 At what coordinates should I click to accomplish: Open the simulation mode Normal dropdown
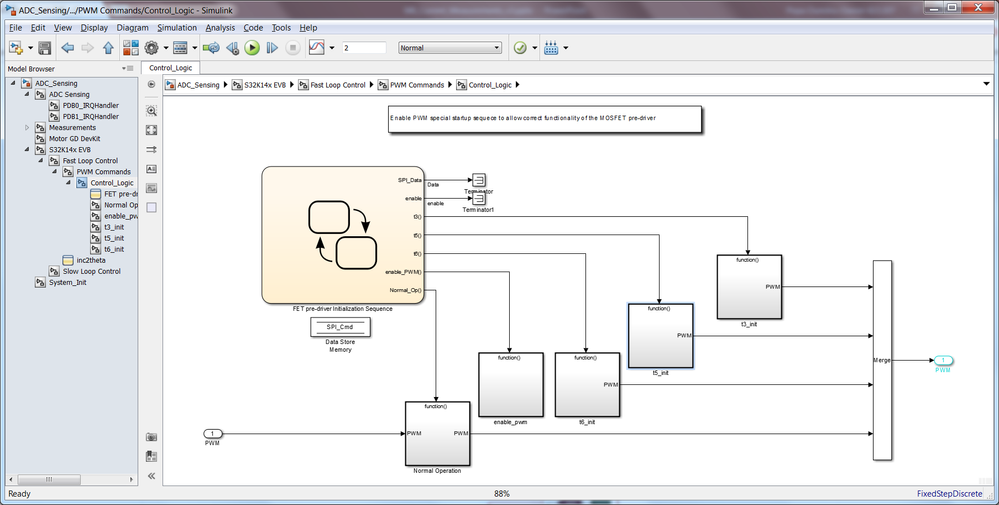click(450, 48)
